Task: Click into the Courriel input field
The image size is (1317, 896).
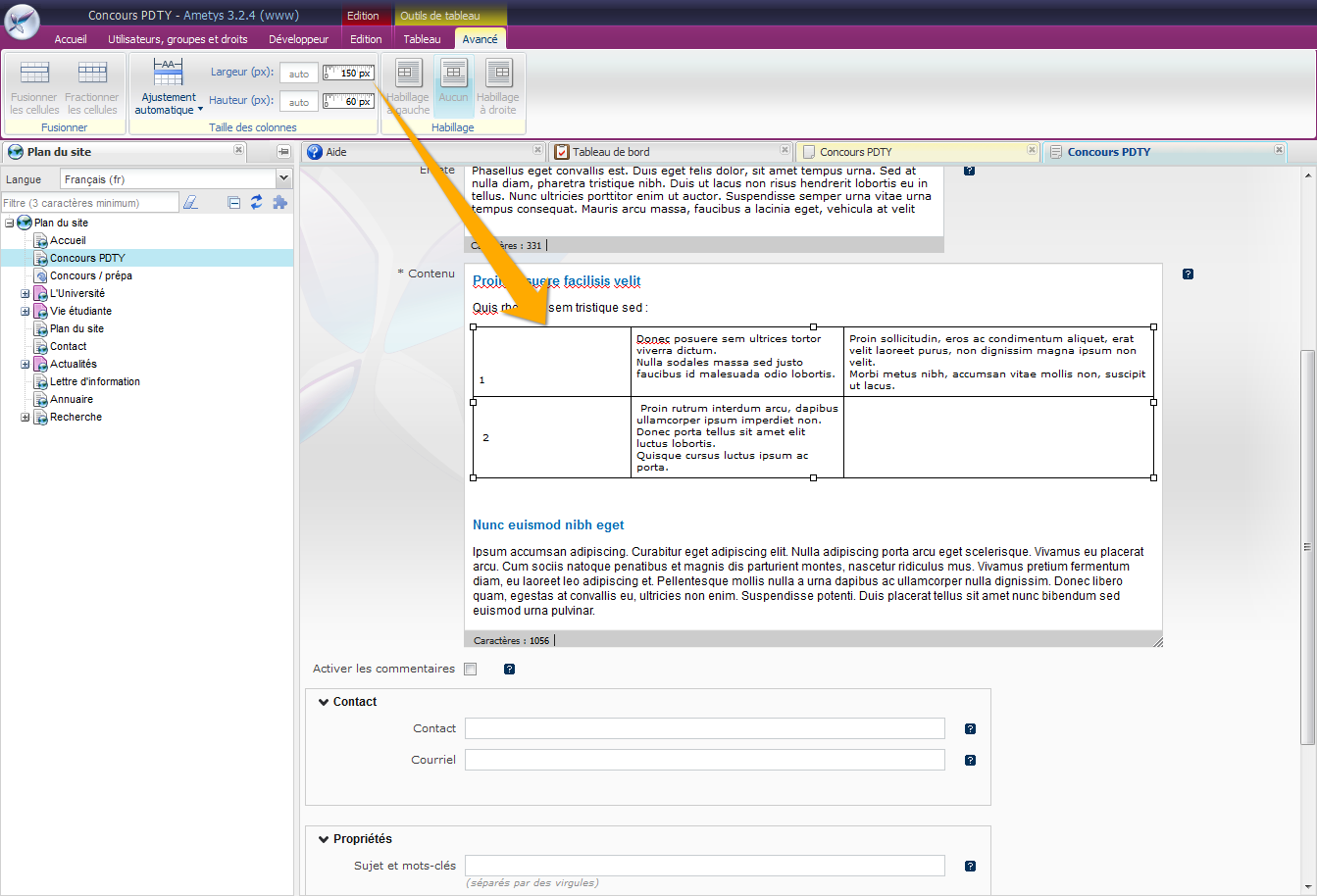Action: click(x=704, y=760)
